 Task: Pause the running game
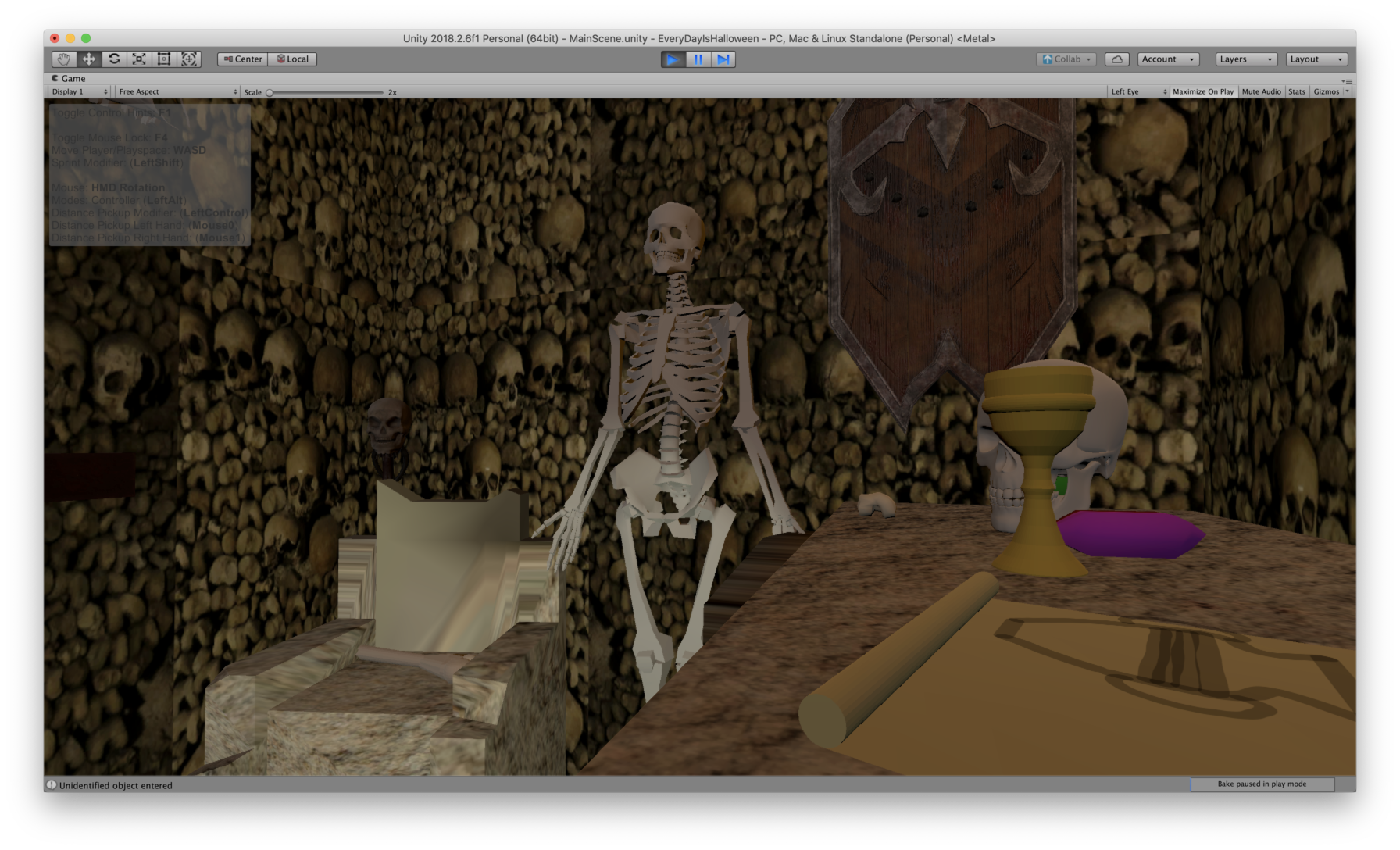tap(698, 59)
